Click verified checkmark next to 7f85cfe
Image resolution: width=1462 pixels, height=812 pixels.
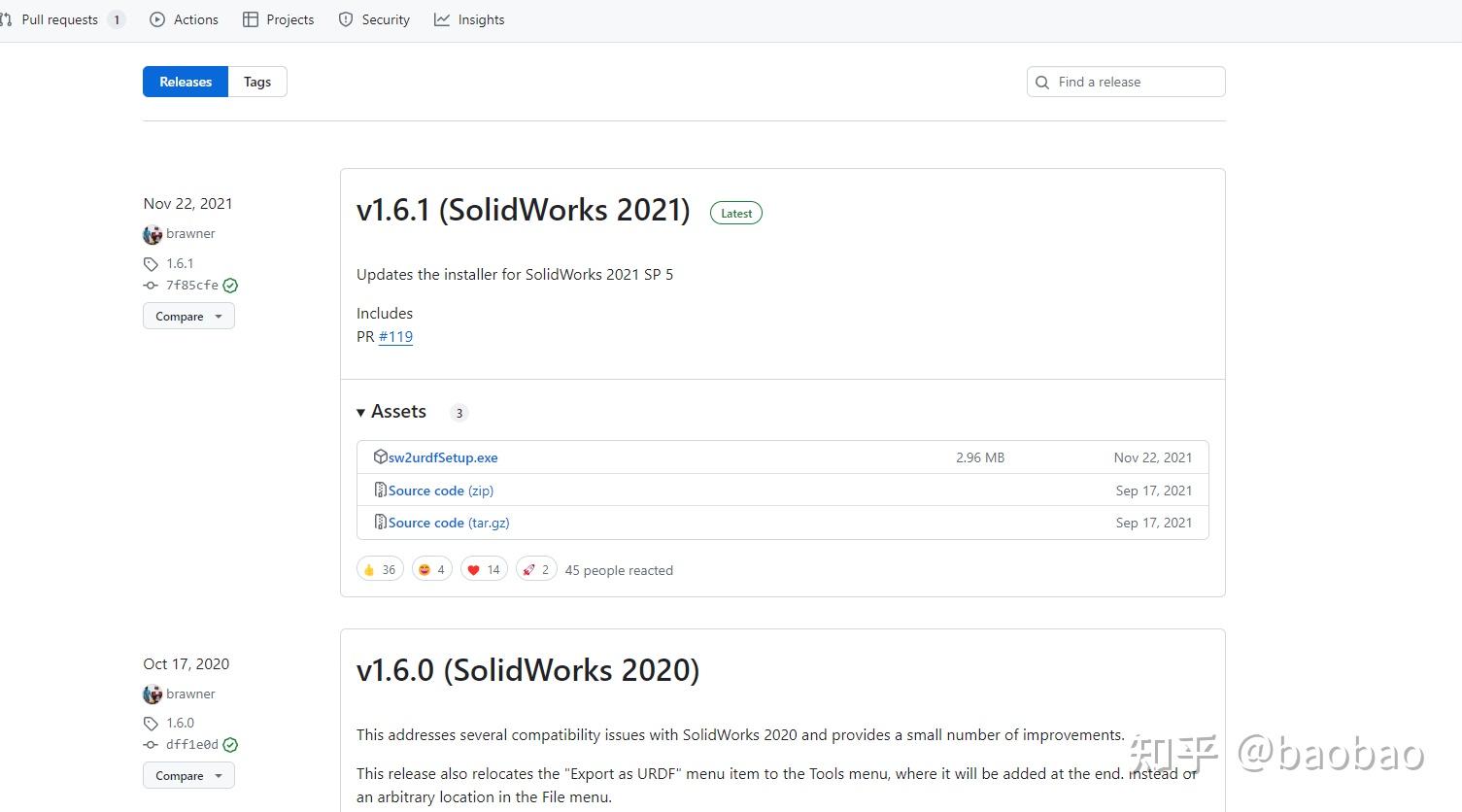click(230, 286)
